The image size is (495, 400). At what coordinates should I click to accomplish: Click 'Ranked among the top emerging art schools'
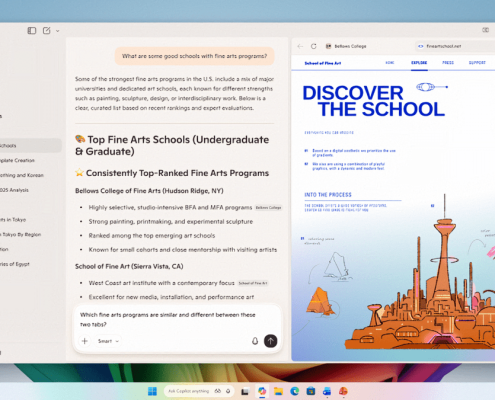(x=152, y=236)
